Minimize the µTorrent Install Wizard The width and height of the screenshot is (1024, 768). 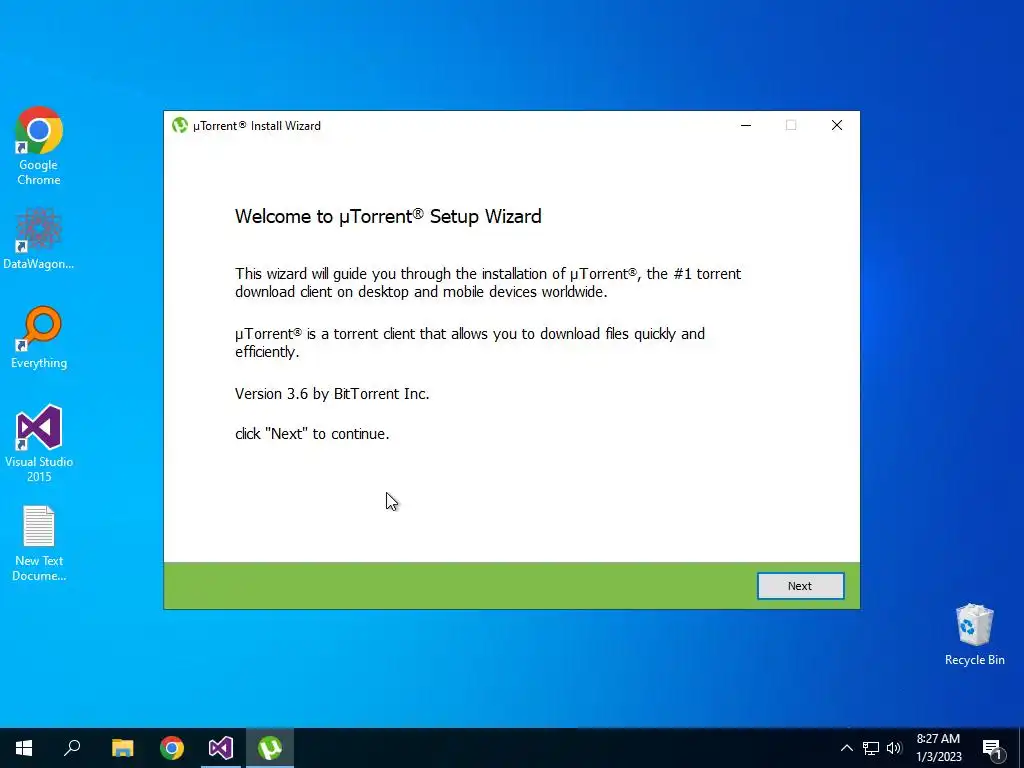coord(746,125)
